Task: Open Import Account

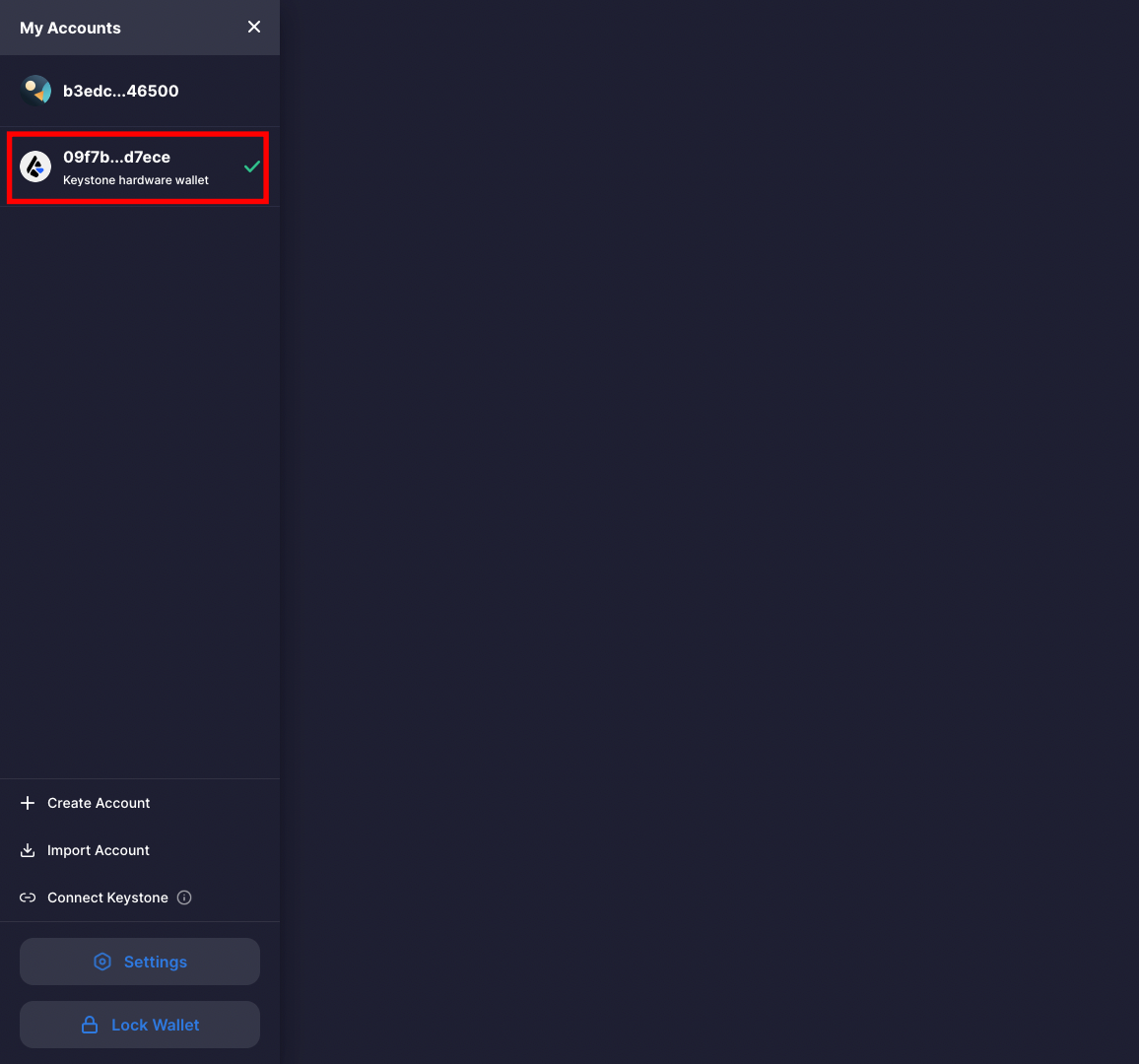Action: tap(99, 850)
